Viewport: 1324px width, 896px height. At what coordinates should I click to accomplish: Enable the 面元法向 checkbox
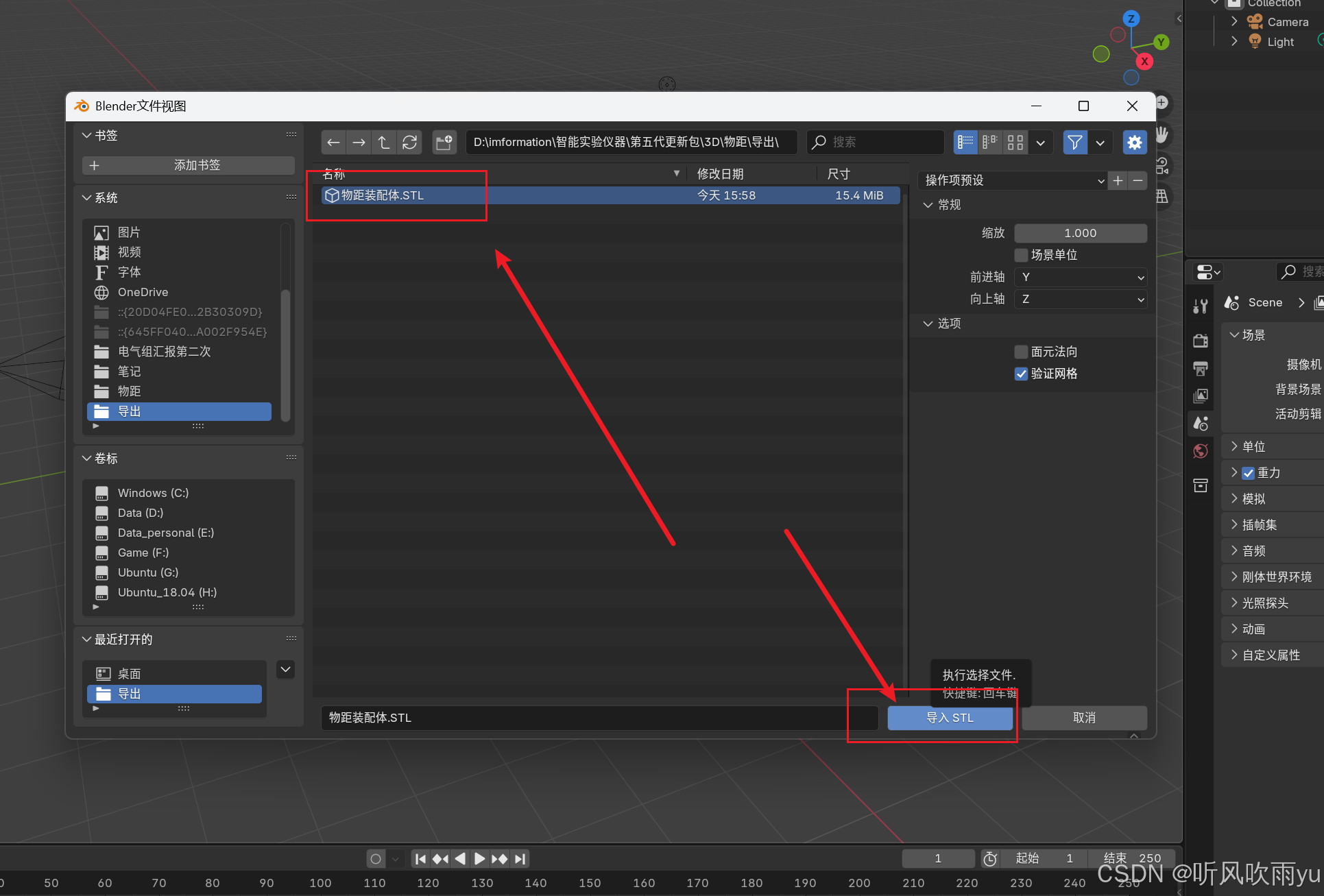coord(1021,352)
